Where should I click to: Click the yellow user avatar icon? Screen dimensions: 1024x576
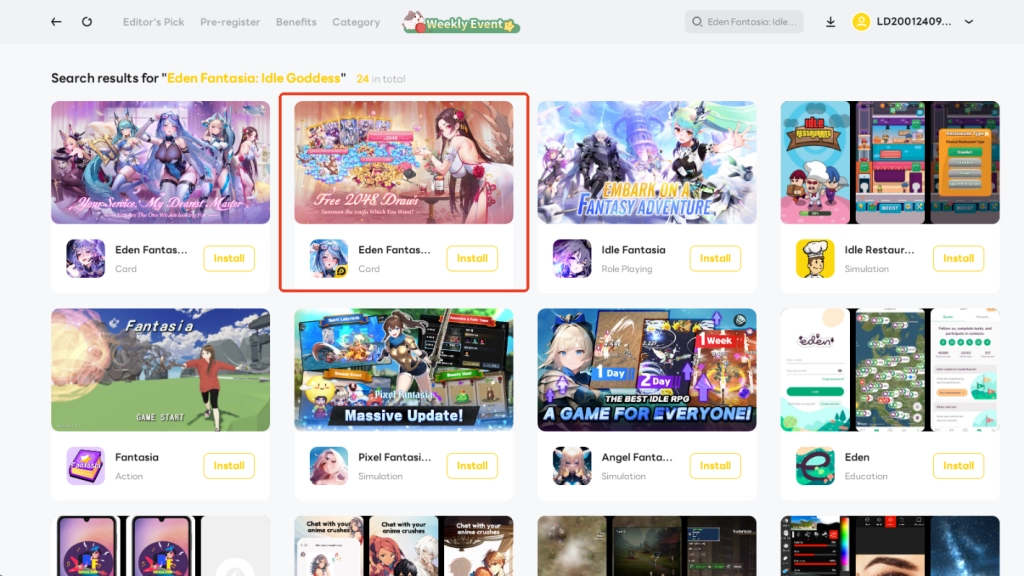(862, 20)
